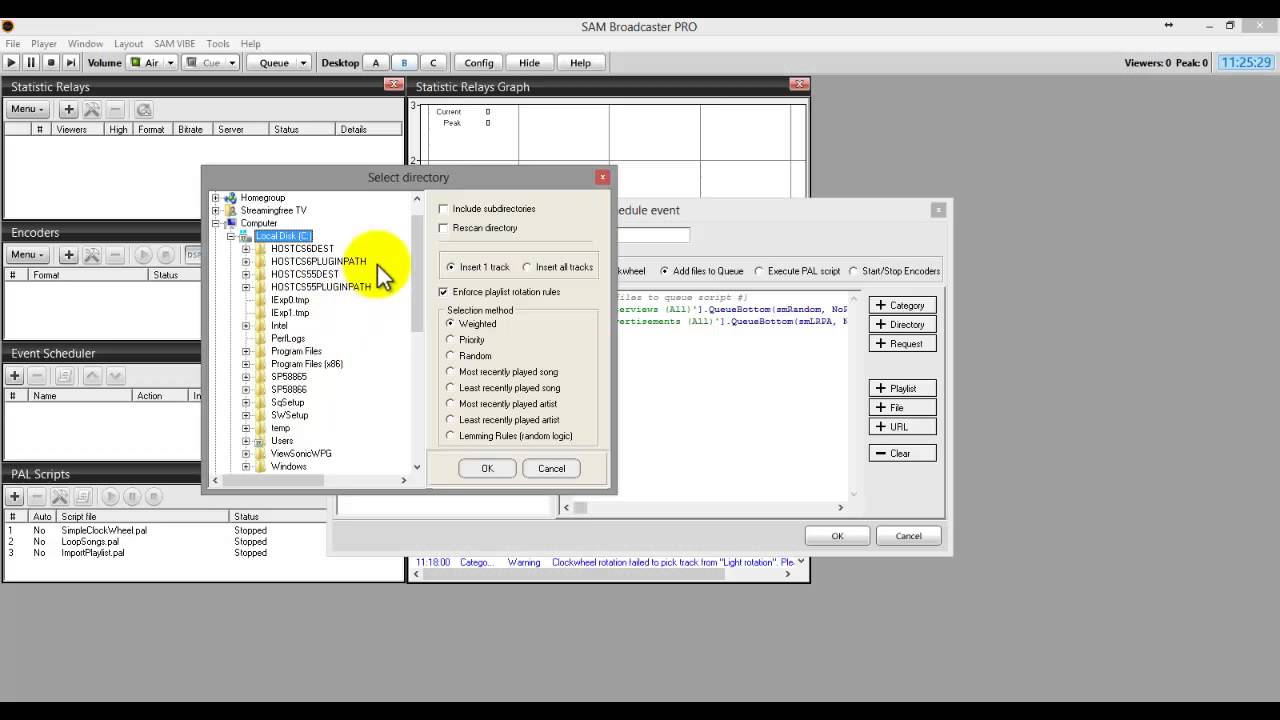Click the remove (minus) icon in Statistic Relays

(115, 109)
